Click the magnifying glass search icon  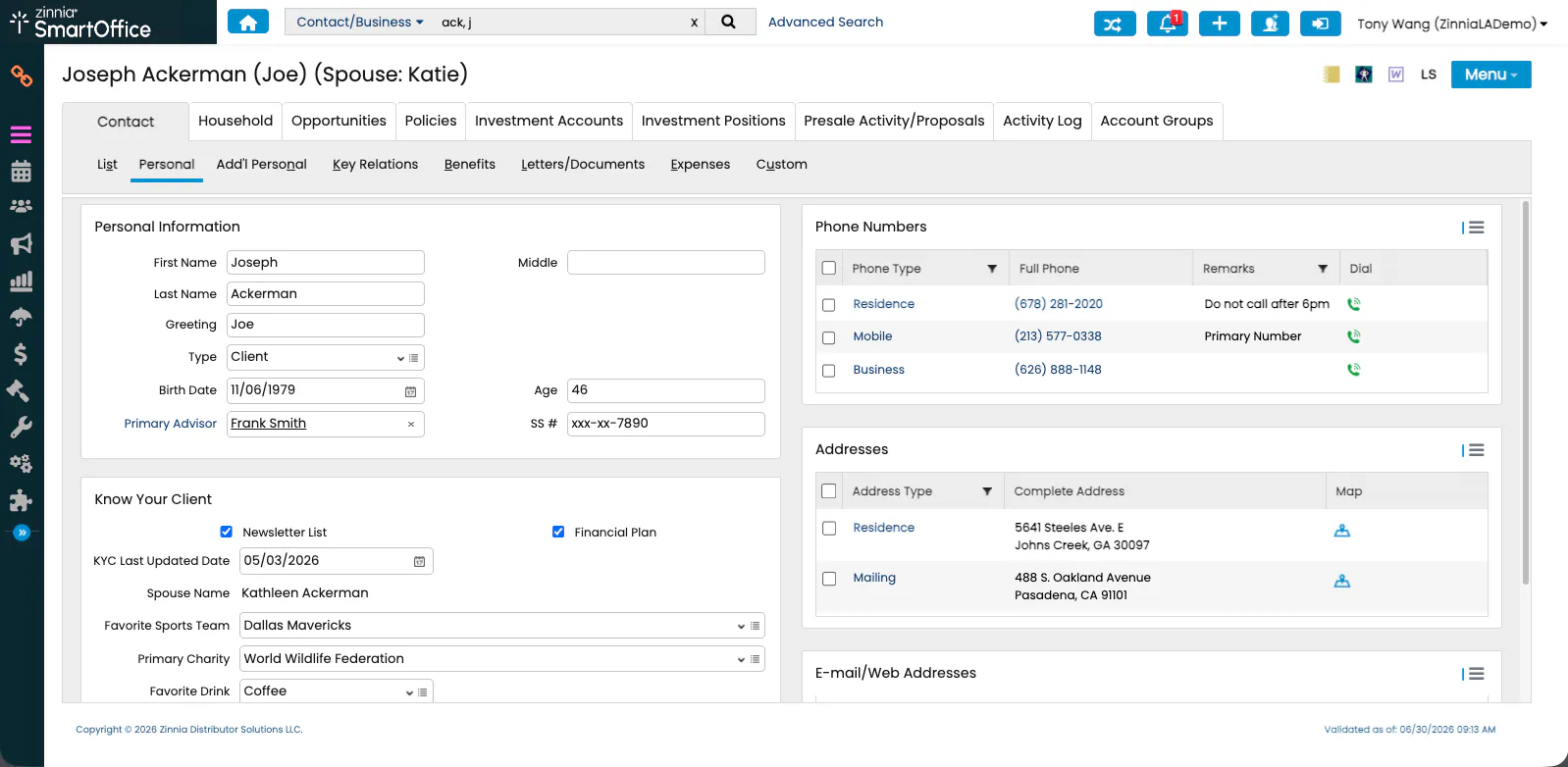(x=728, y=22)
